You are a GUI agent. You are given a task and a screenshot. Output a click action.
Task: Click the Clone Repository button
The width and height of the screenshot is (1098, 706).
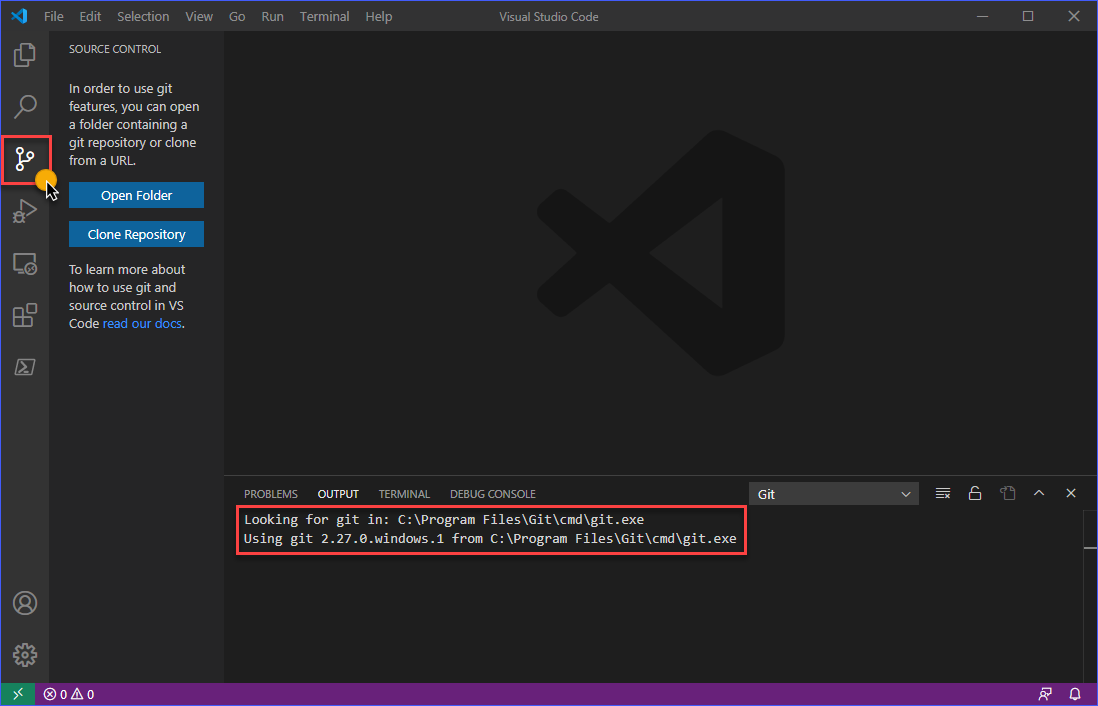click(136, 234)
